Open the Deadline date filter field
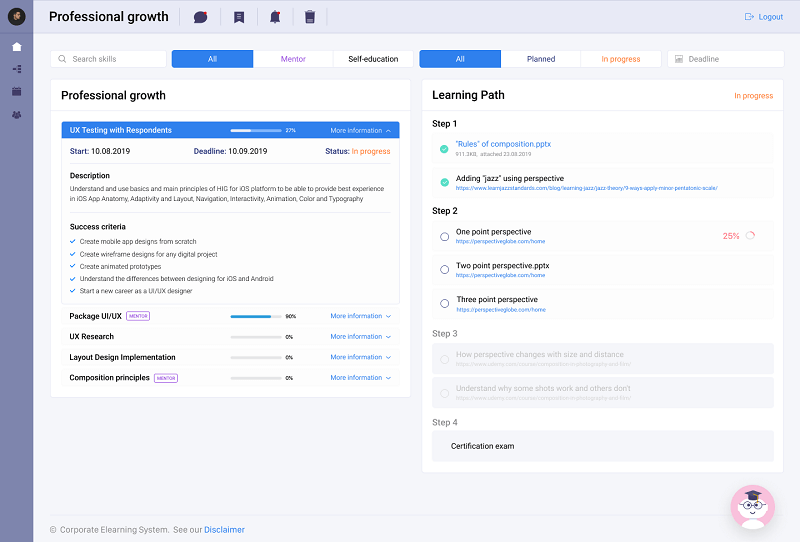The image size is (800, 542). [x=726, y=59]
